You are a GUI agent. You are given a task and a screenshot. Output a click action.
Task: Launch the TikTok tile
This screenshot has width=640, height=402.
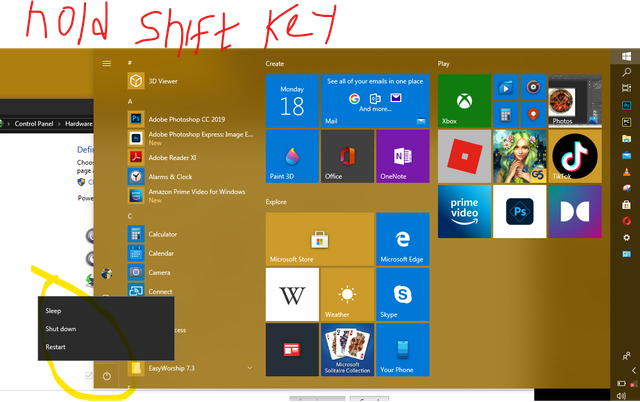pyautogui.click(x=575, y=156)
